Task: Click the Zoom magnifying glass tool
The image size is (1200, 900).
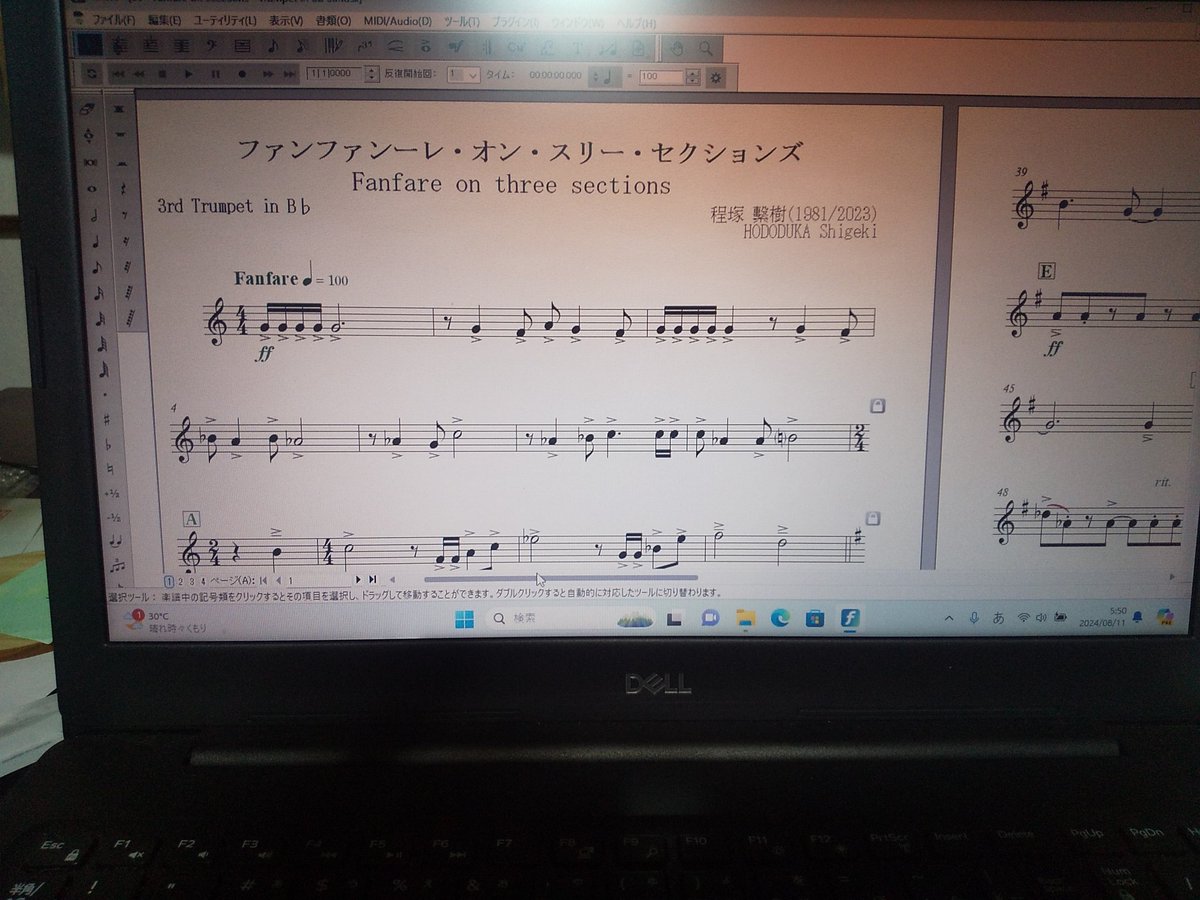Action: click(706, 47)
